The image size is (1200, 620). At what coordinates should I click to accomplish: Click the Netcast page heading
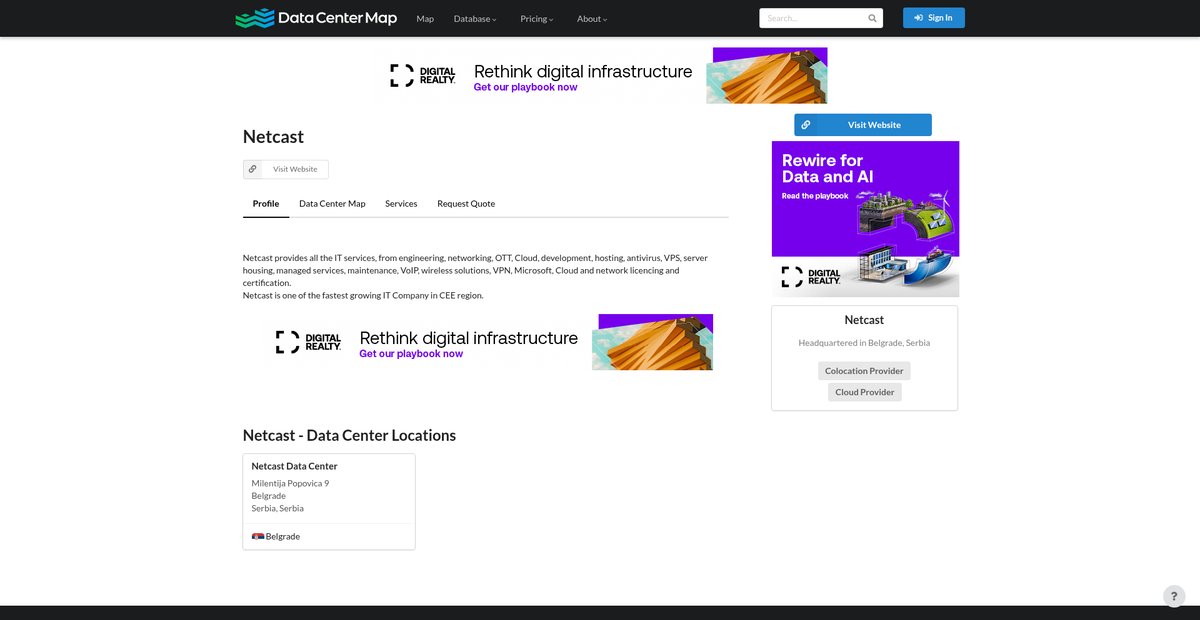click(273, 137)
